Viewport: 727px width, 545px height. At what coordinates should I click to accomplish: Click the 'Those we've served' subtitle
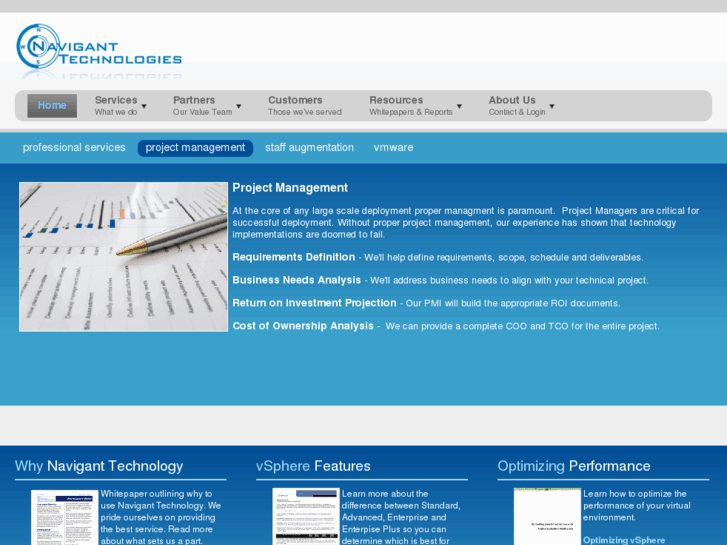pyautogui.click(x=305, y=112)
